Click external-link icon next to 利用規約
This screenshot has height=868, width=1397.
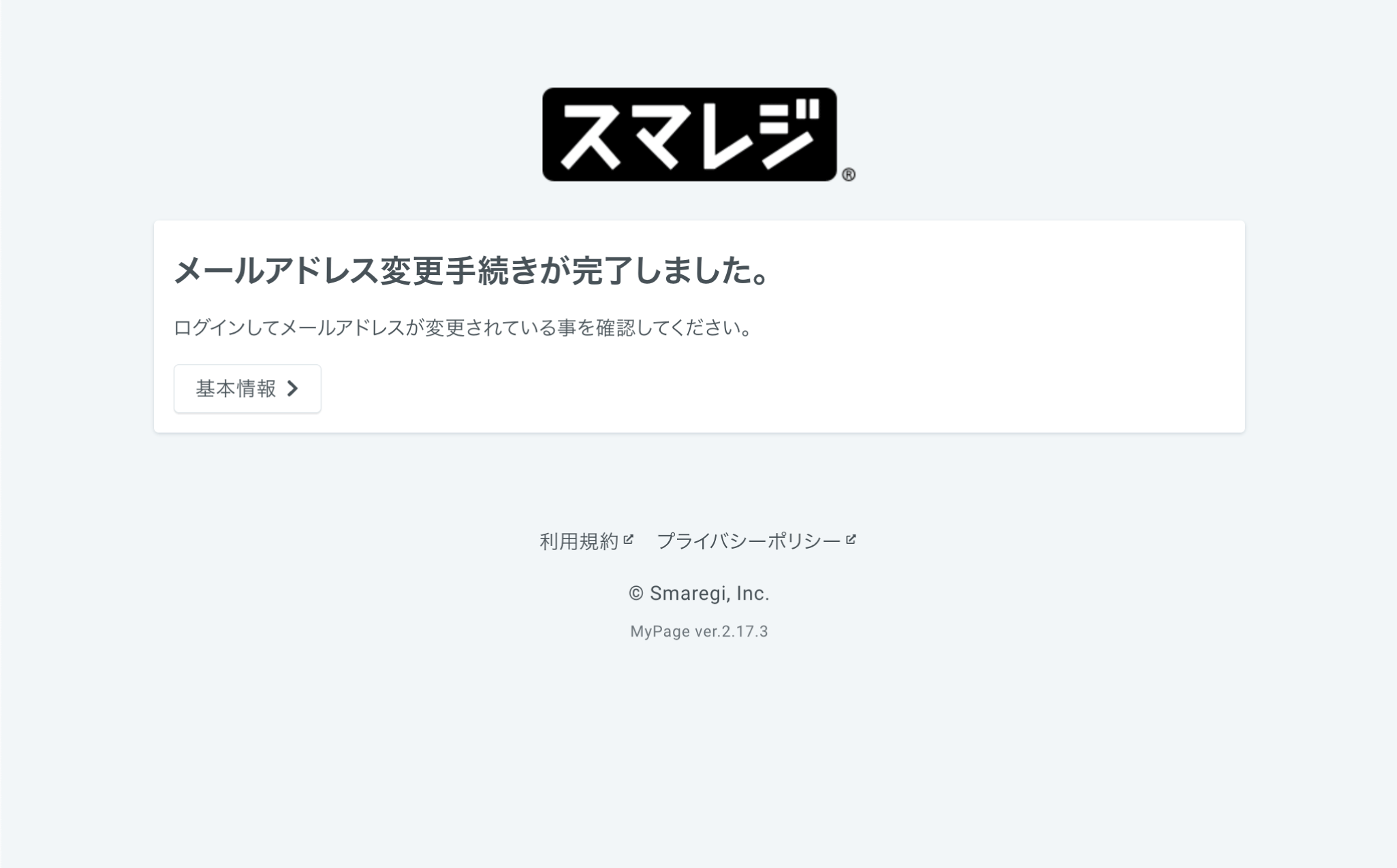[x=628, y=539]
